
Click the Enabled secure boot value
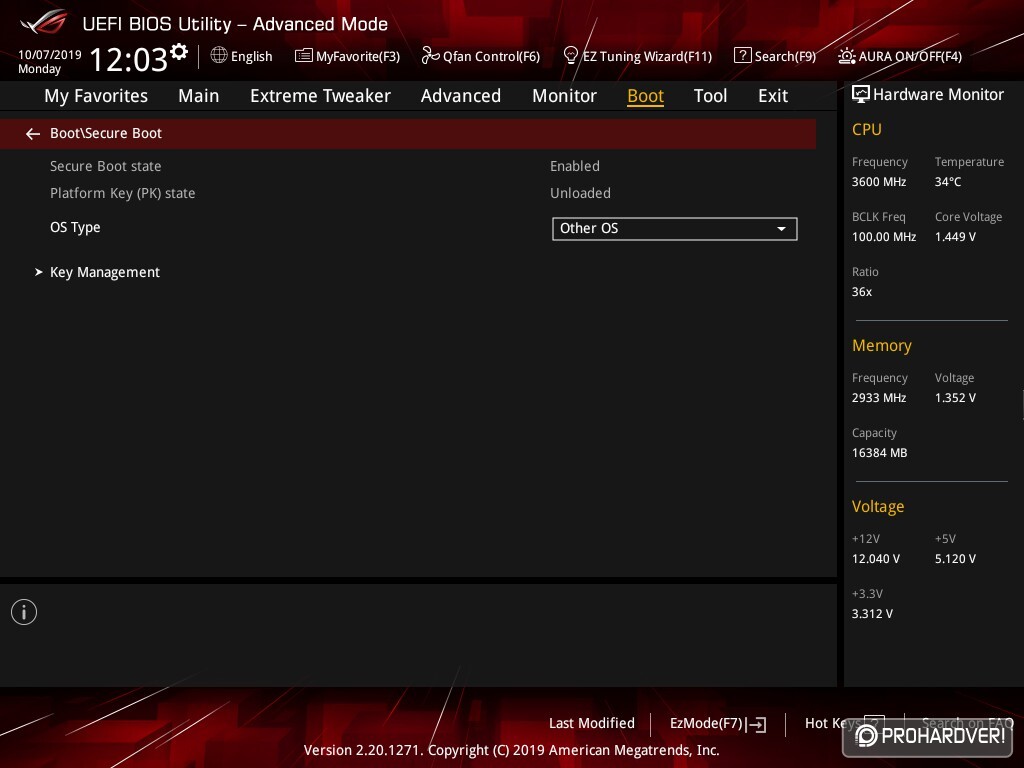point(575,166)
